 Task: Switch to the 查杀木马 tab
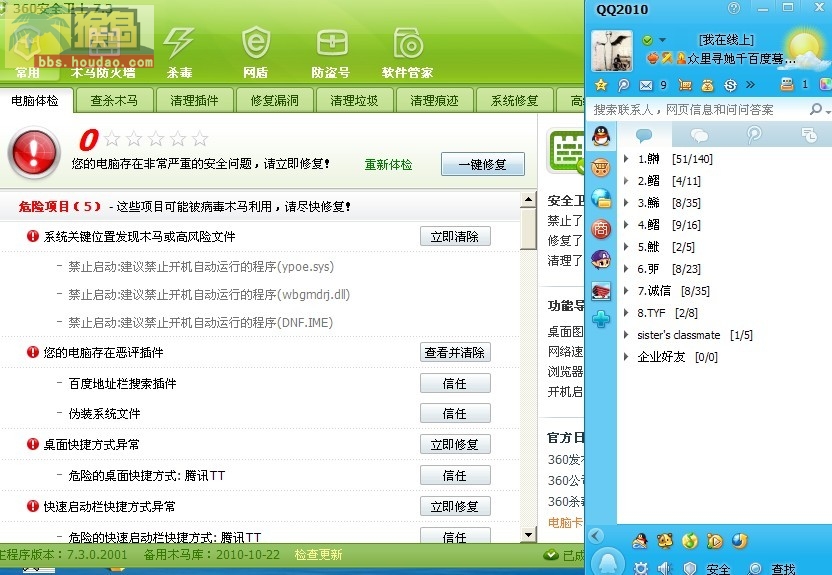pos(114,100)
